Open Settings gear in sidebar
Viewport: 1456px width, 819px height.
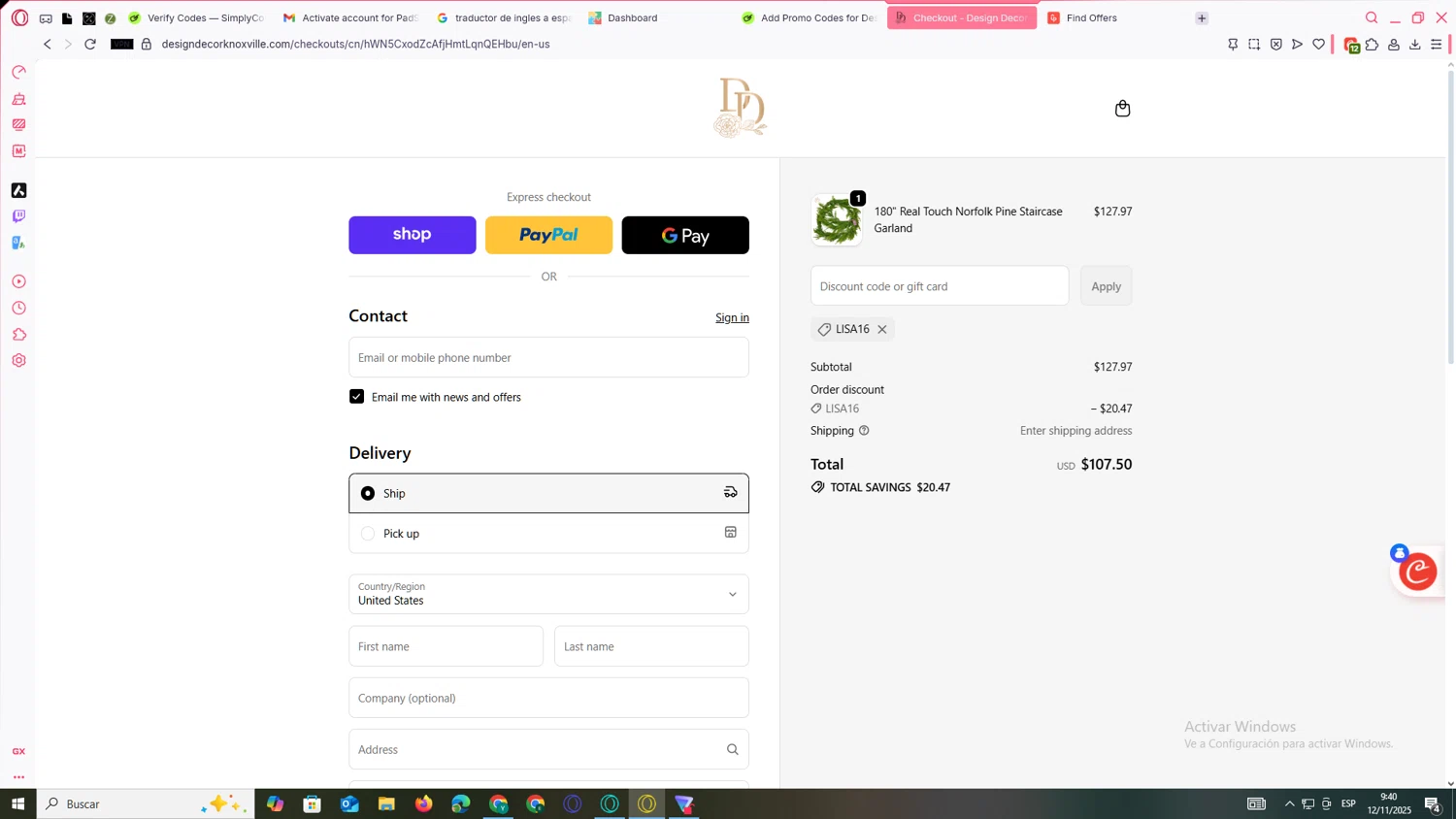(x=18, y=361)
